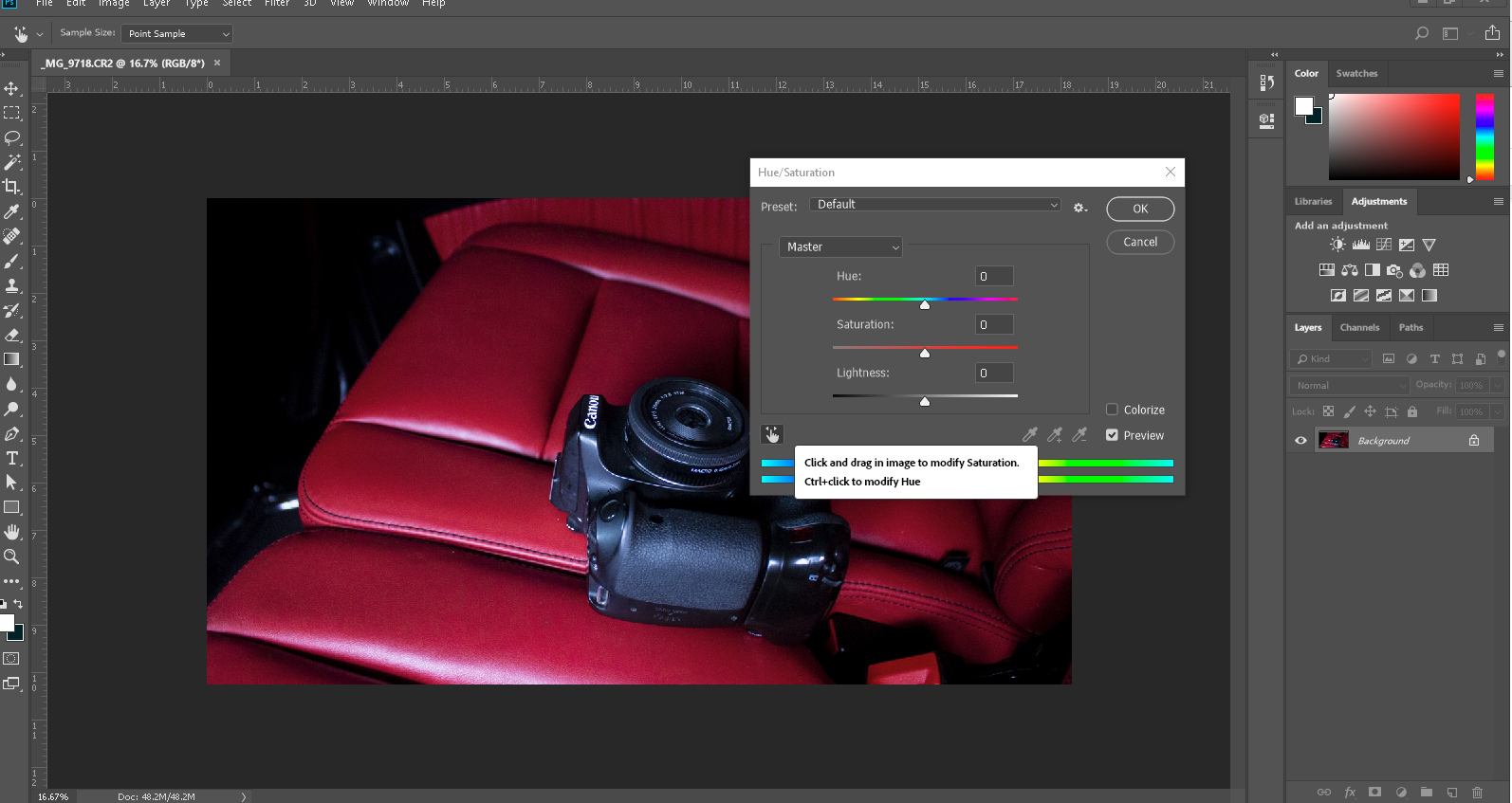
Task: Open the Preset dropdown showing Default
Action: [935, 205]
